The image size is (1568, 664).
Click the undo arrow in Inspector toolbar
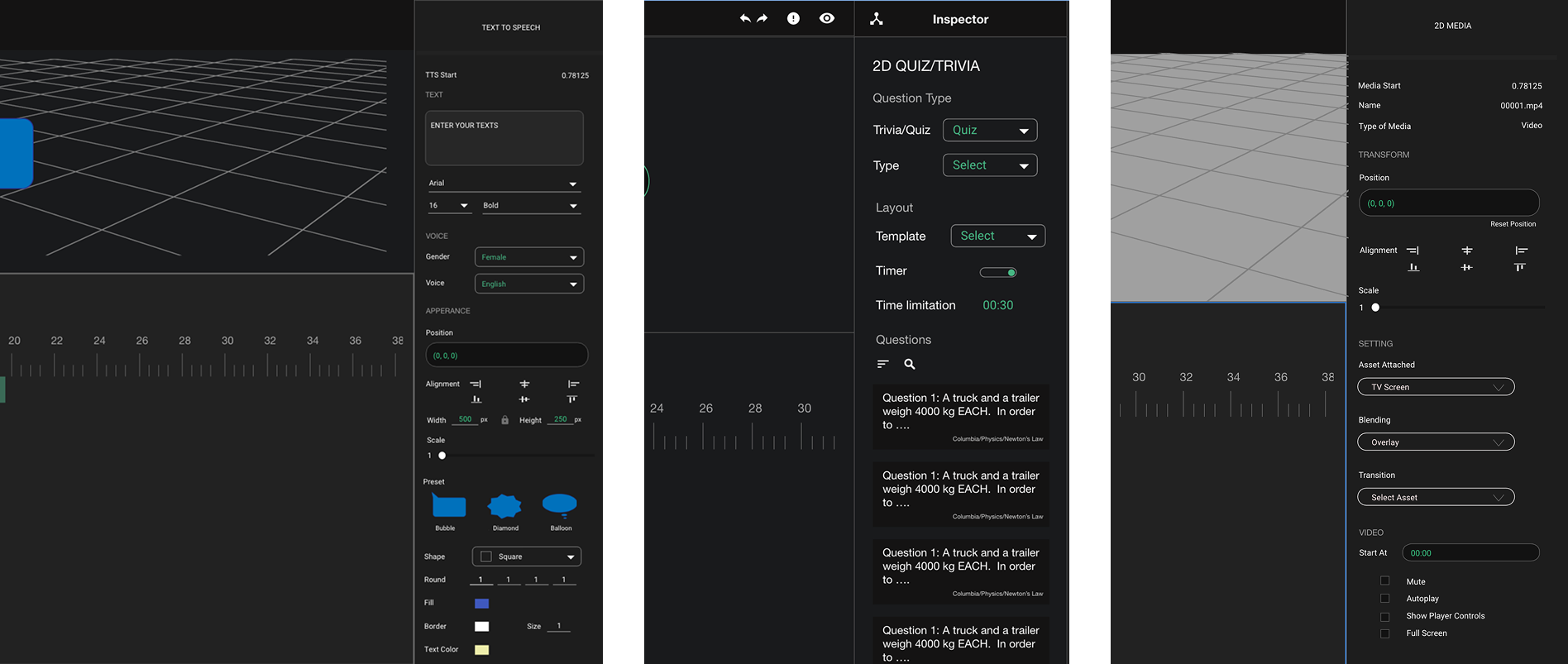744,18
